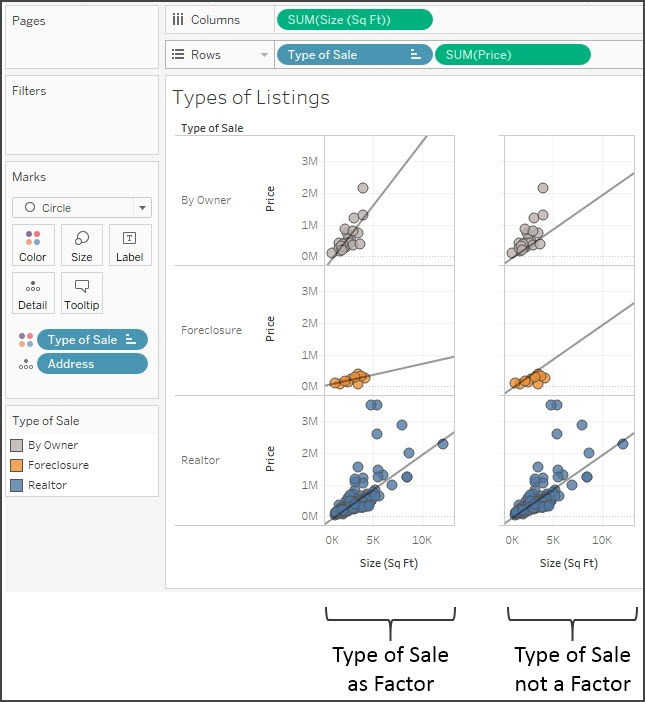This screenshot has height=702, width=645.
Task: Click the Rows shelf icon
Action: 178,55
